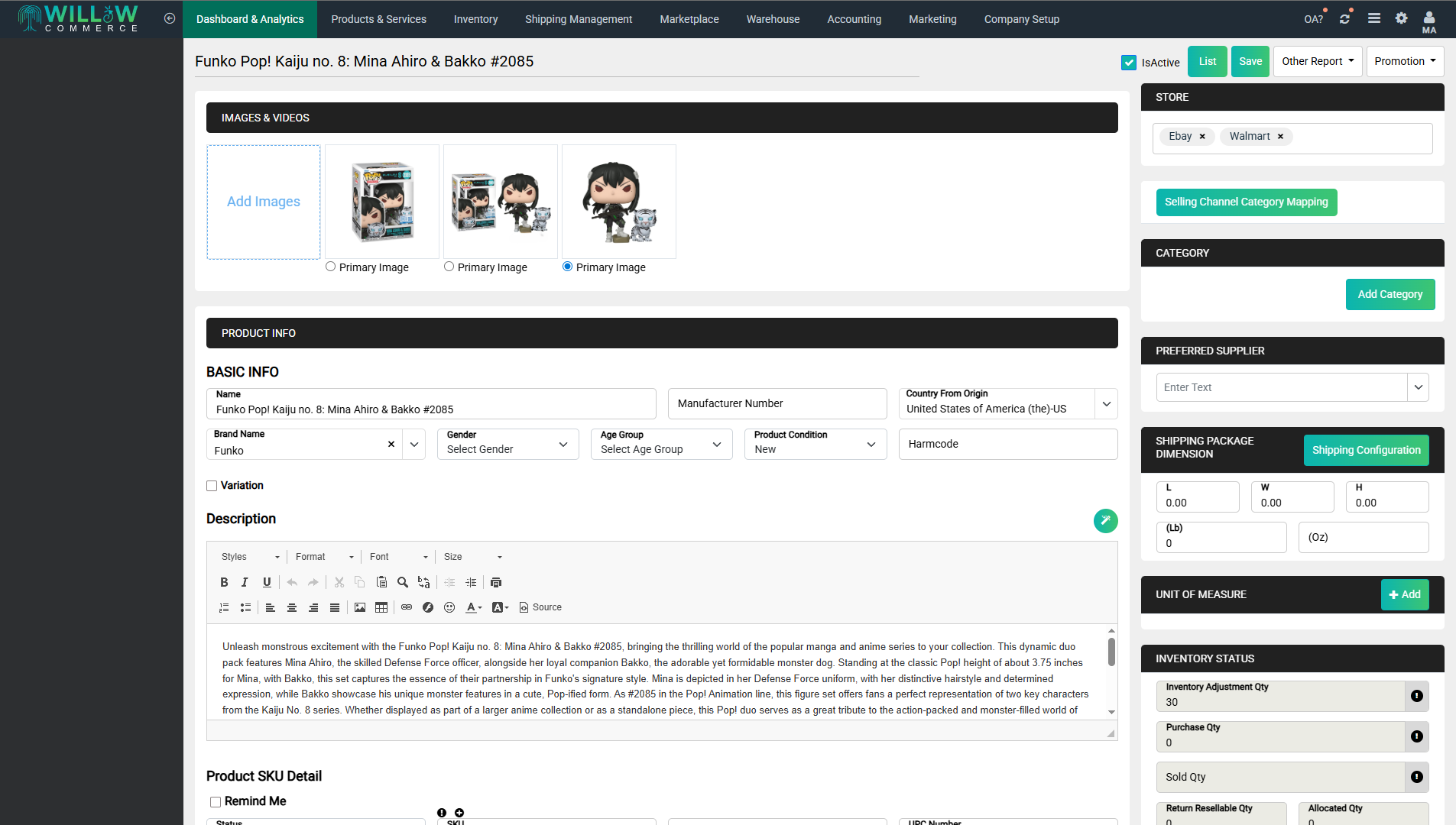This screenshot has width=1456, height=825.
Task: Align description text right
Action: coord(313,607)
